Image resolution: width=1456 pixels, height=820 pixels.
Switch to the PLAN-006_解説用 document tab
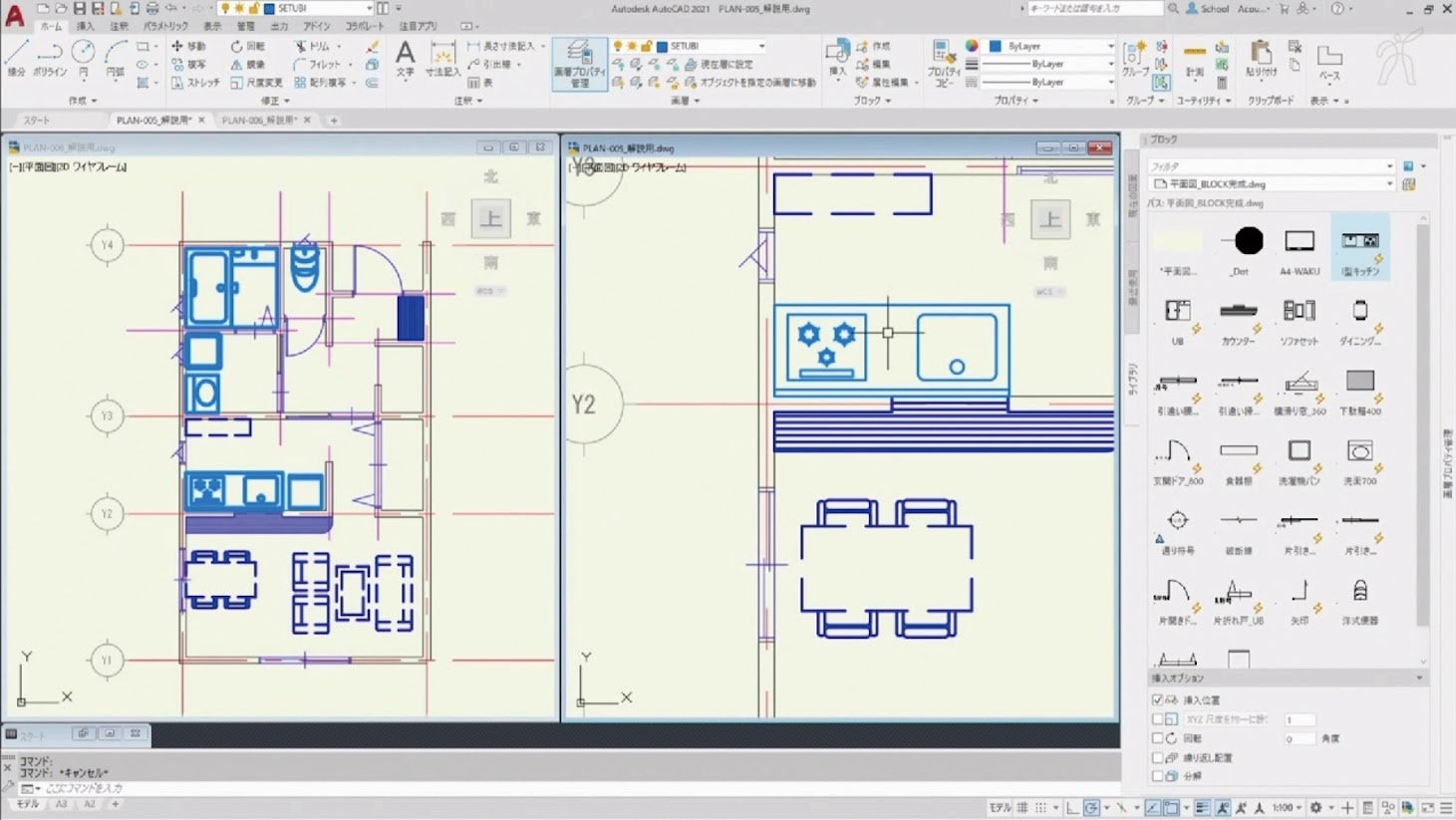tap(258, 120)
